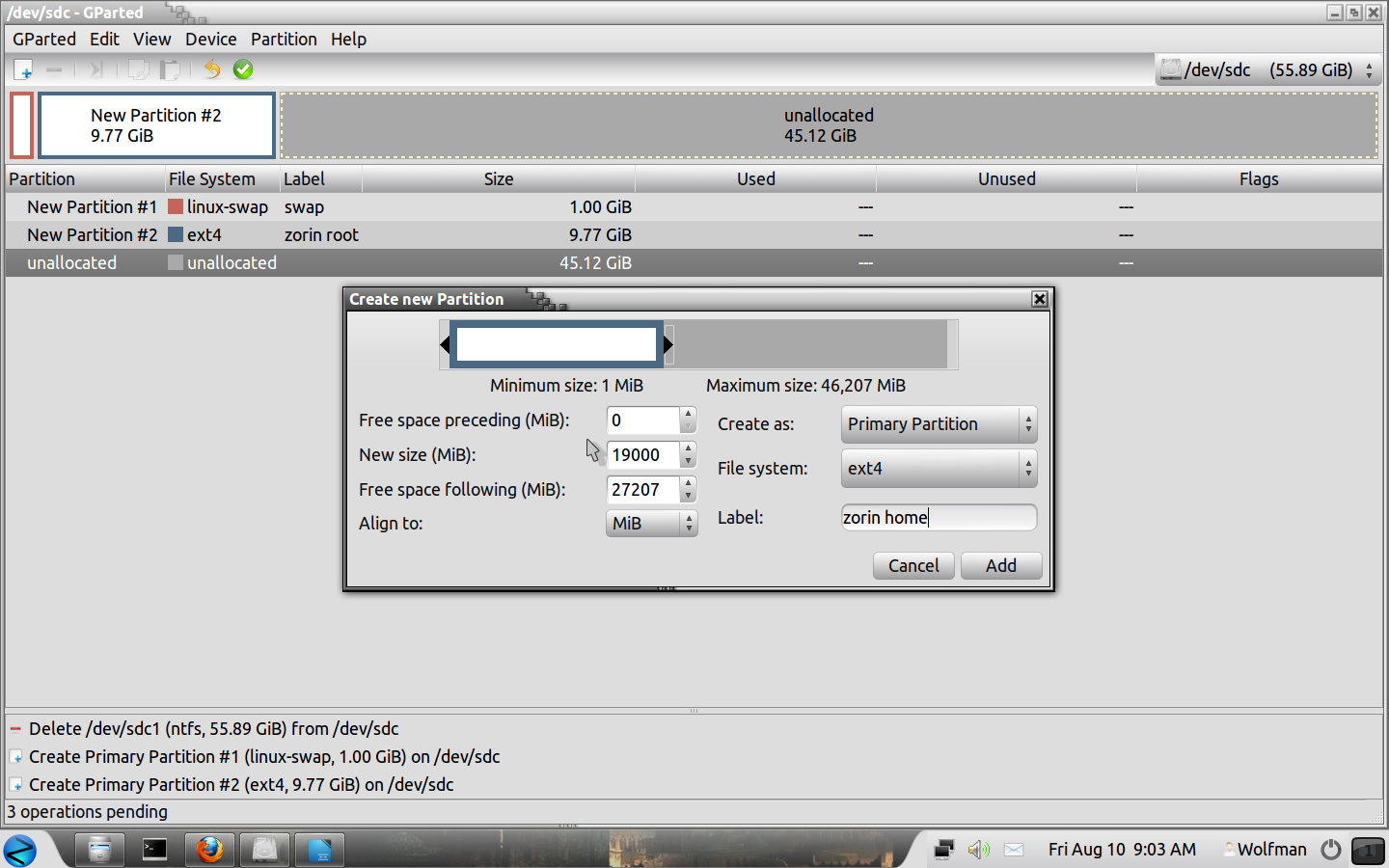
Task: Open the Zorin start menu icon
Action: tap(20, 851)
